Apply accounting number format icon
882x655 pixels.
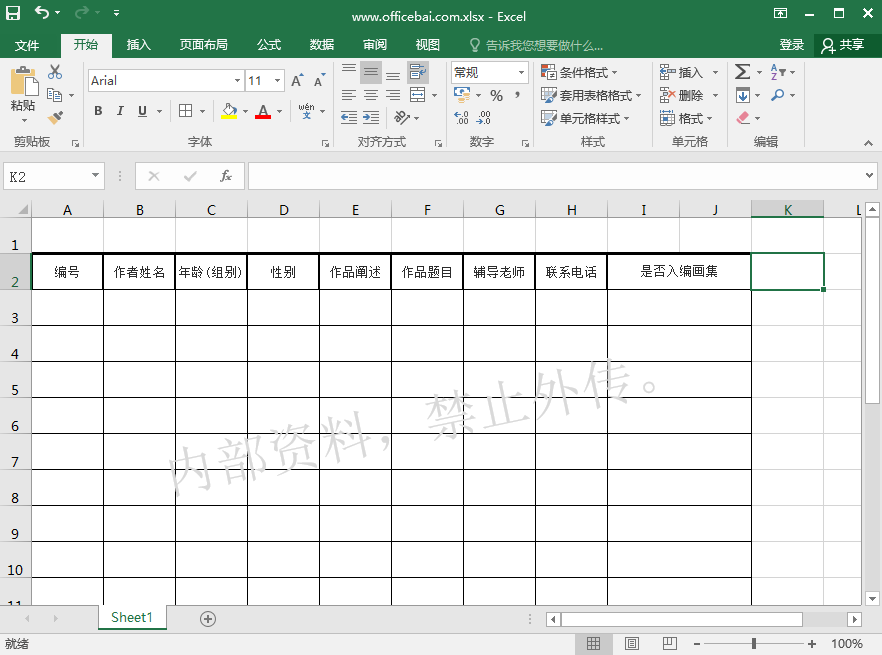(462, 95)
